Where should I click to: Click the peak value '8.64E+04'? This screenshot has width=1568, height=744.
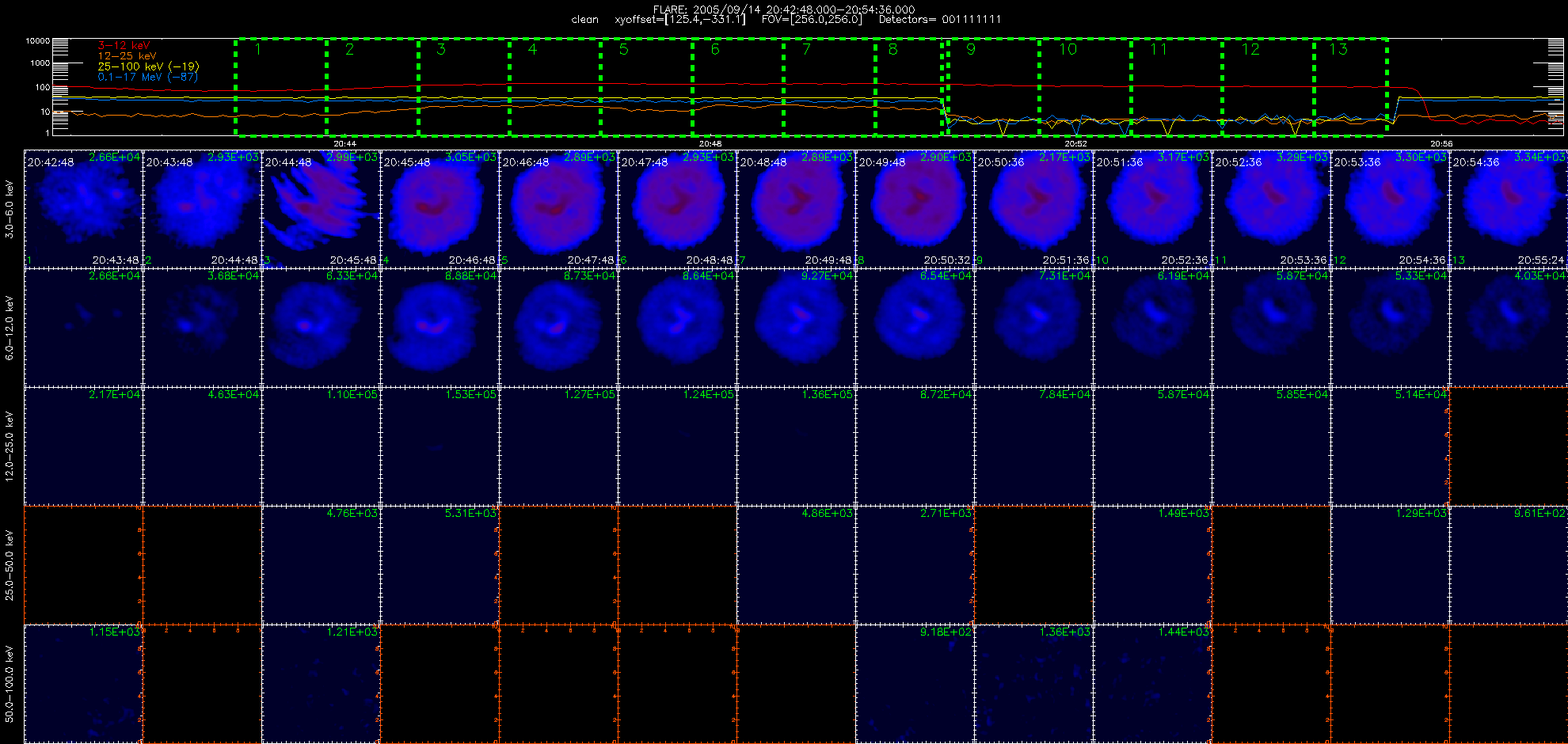point(709,275)
